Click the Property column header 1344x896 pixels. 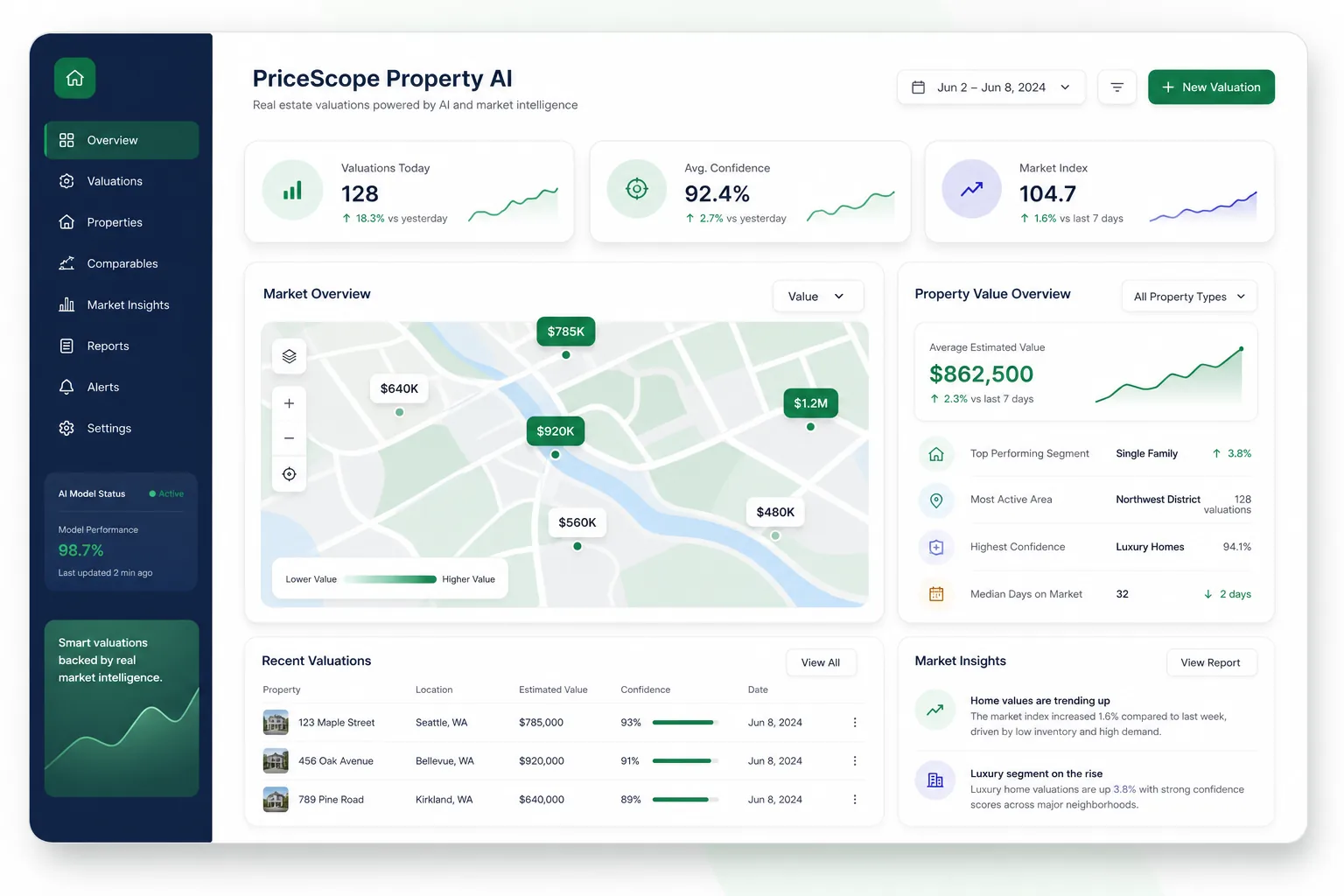pyautogui.click(x=282, y=690)
